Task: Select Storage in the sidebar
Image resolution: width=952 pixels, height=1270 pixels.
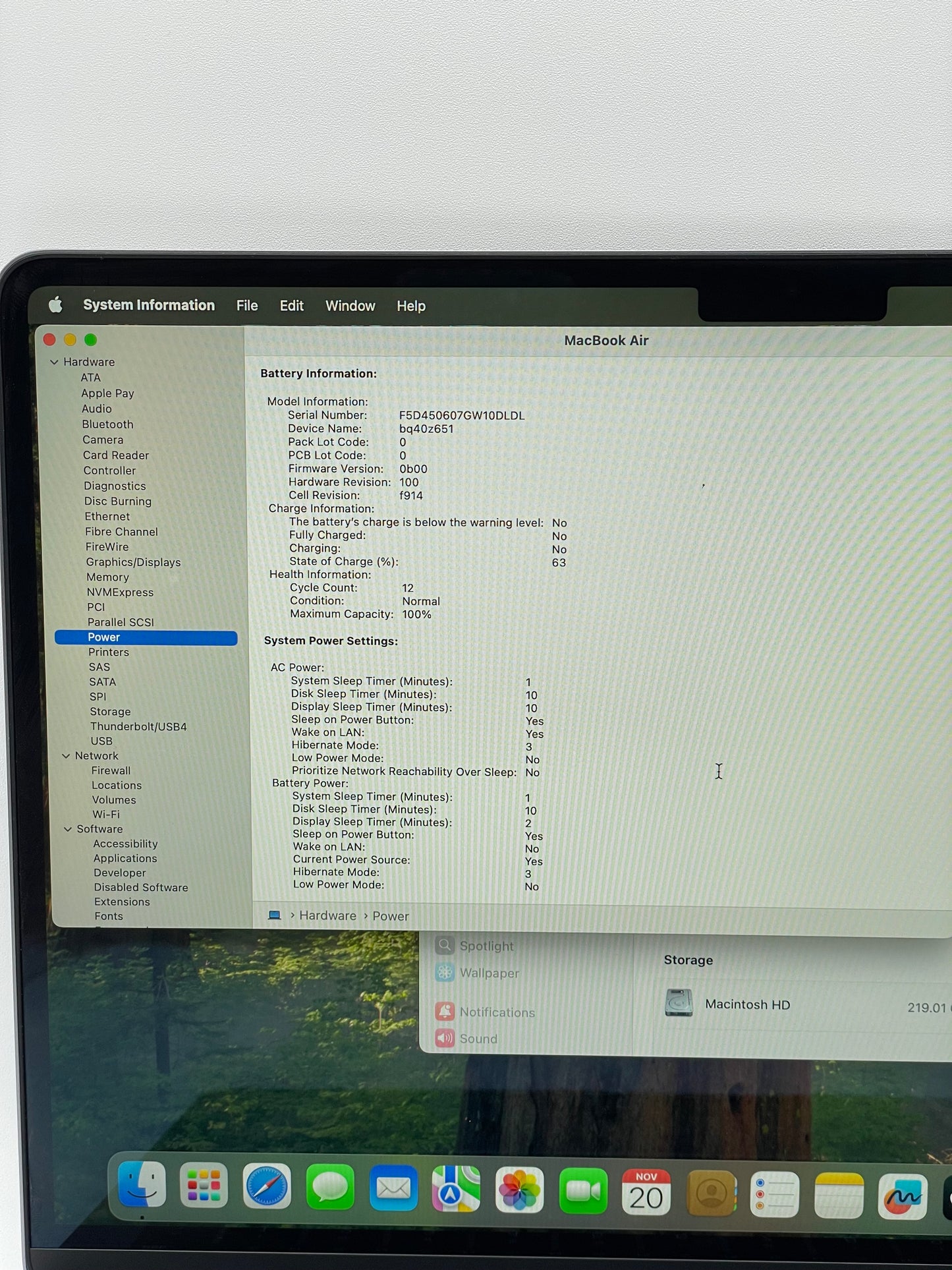Action: 110,712
